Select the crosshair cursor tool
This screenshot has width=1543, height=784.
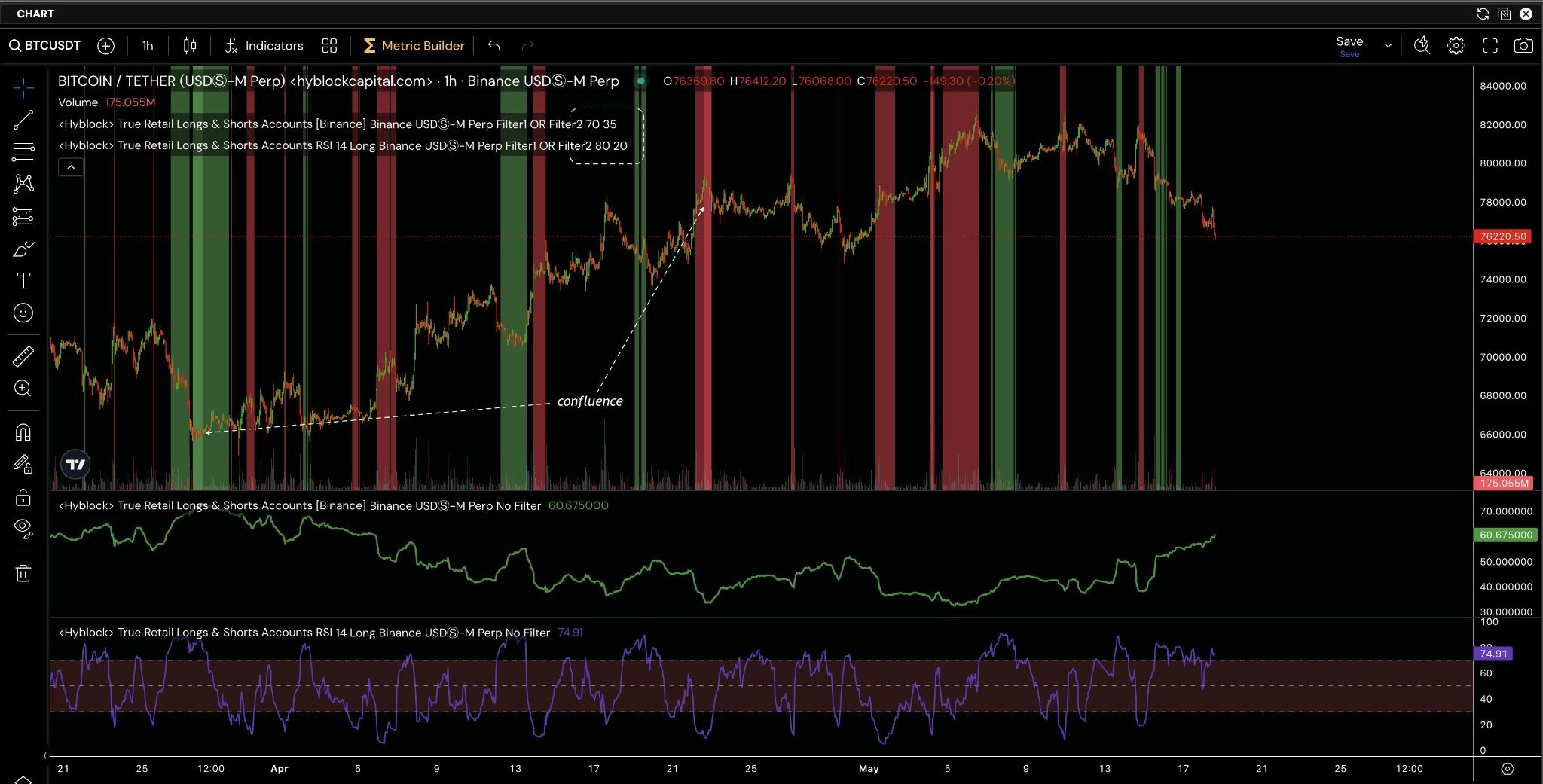[23, 88]
